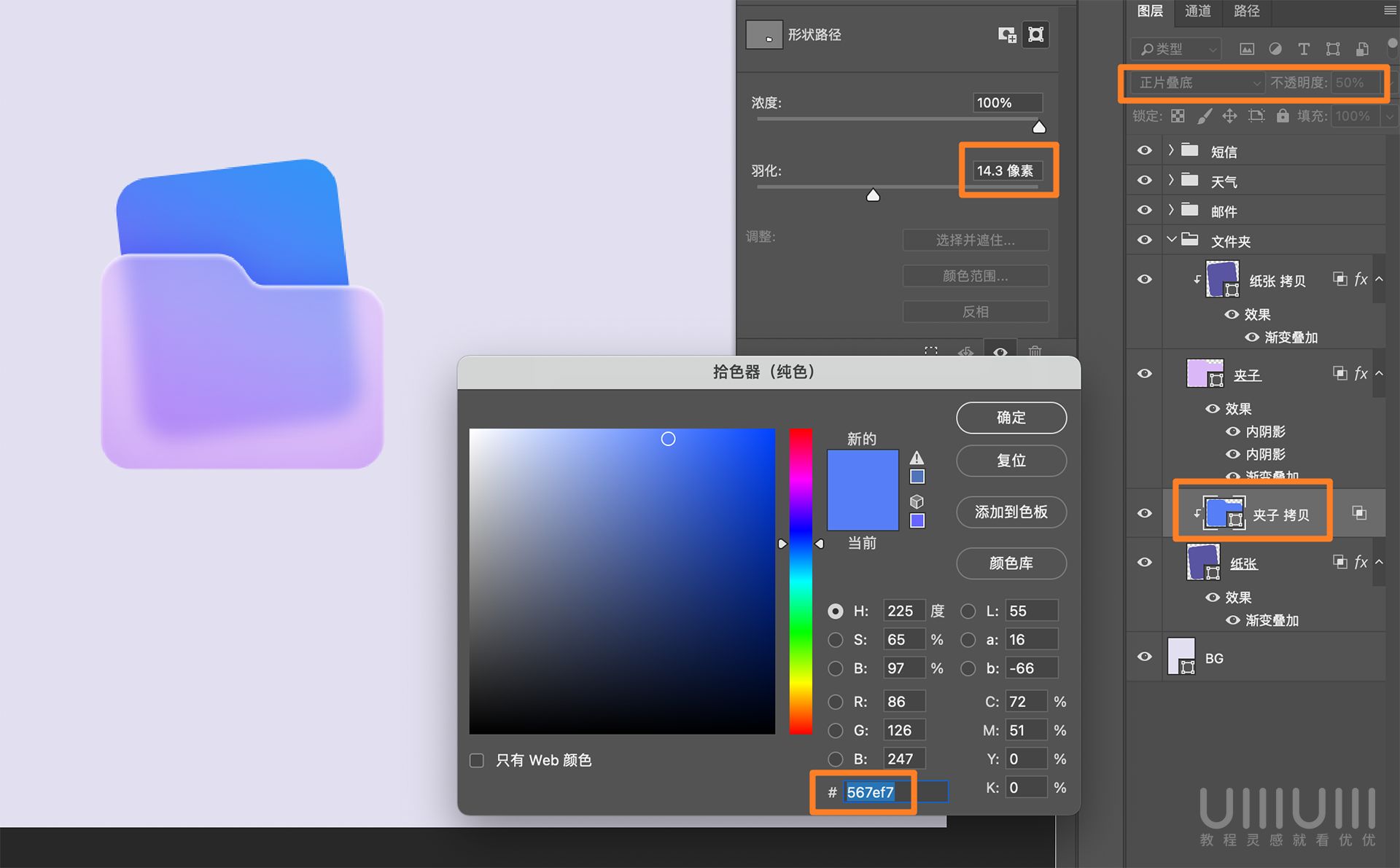Viewport: 1400px width, 868px height.
Task: Collapse the 文件夹 group
Action: coord(1172,239)
